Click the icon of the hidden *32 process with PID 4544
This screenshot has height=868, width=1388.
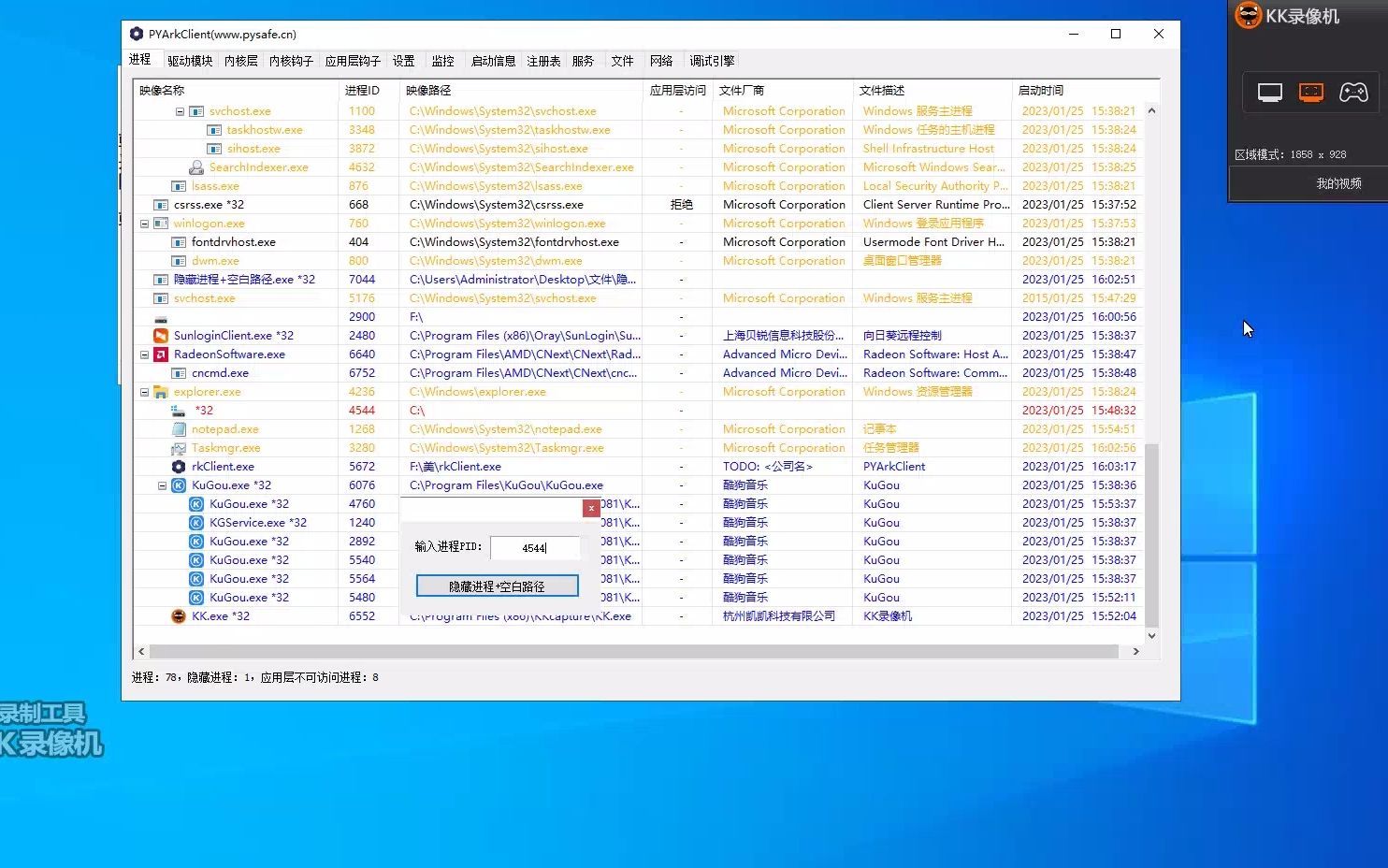tap(179, 411)
